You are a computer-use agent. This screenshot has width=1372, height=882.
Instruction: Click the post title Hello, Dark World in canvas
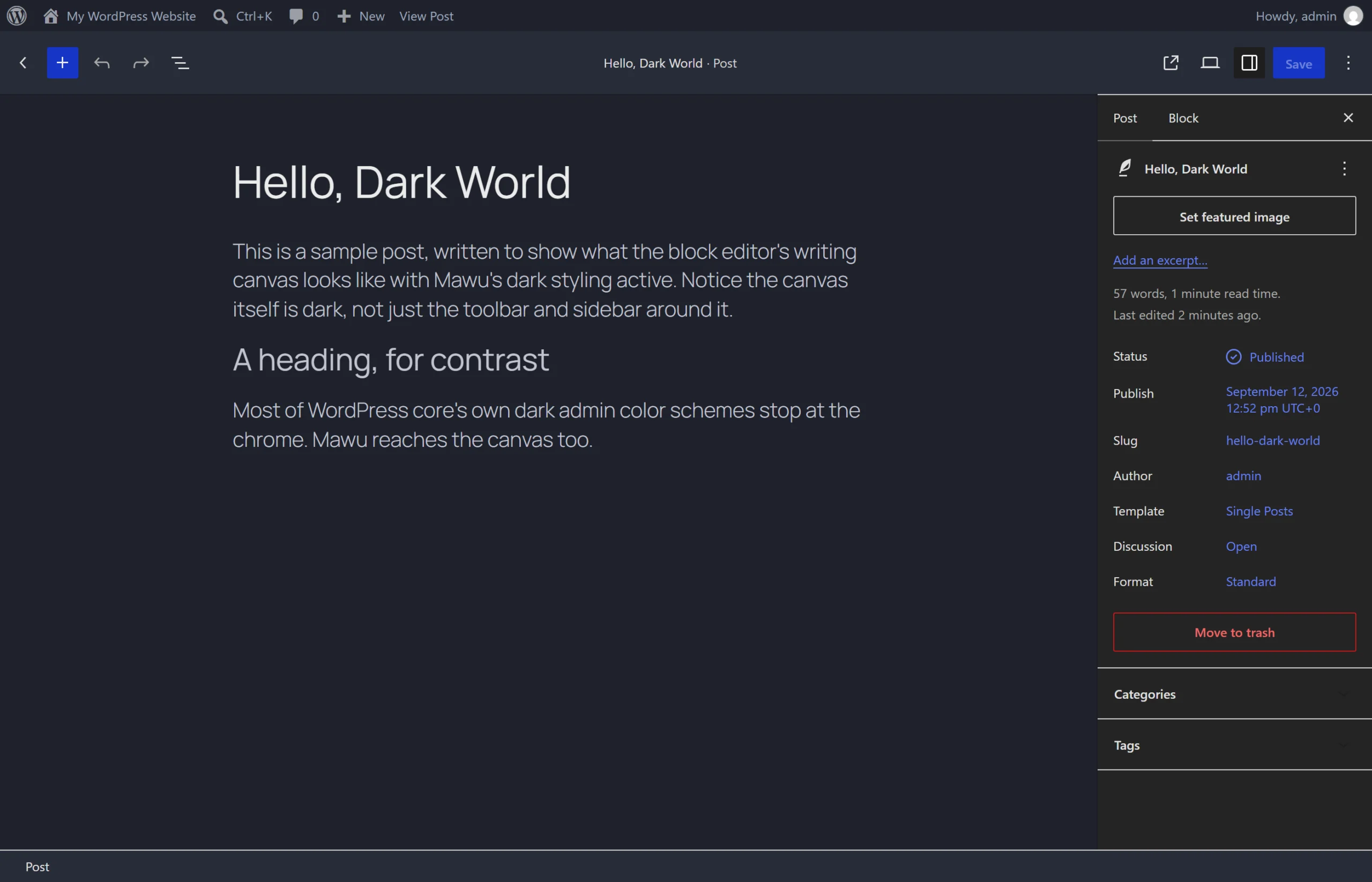(x=401, y=182)
